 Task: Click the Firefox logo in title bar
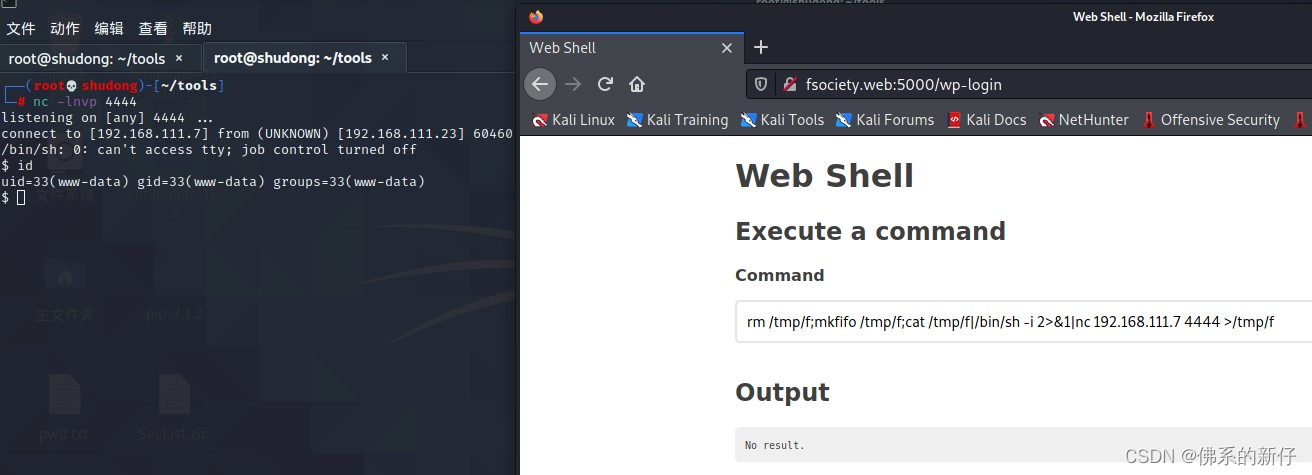537,16
